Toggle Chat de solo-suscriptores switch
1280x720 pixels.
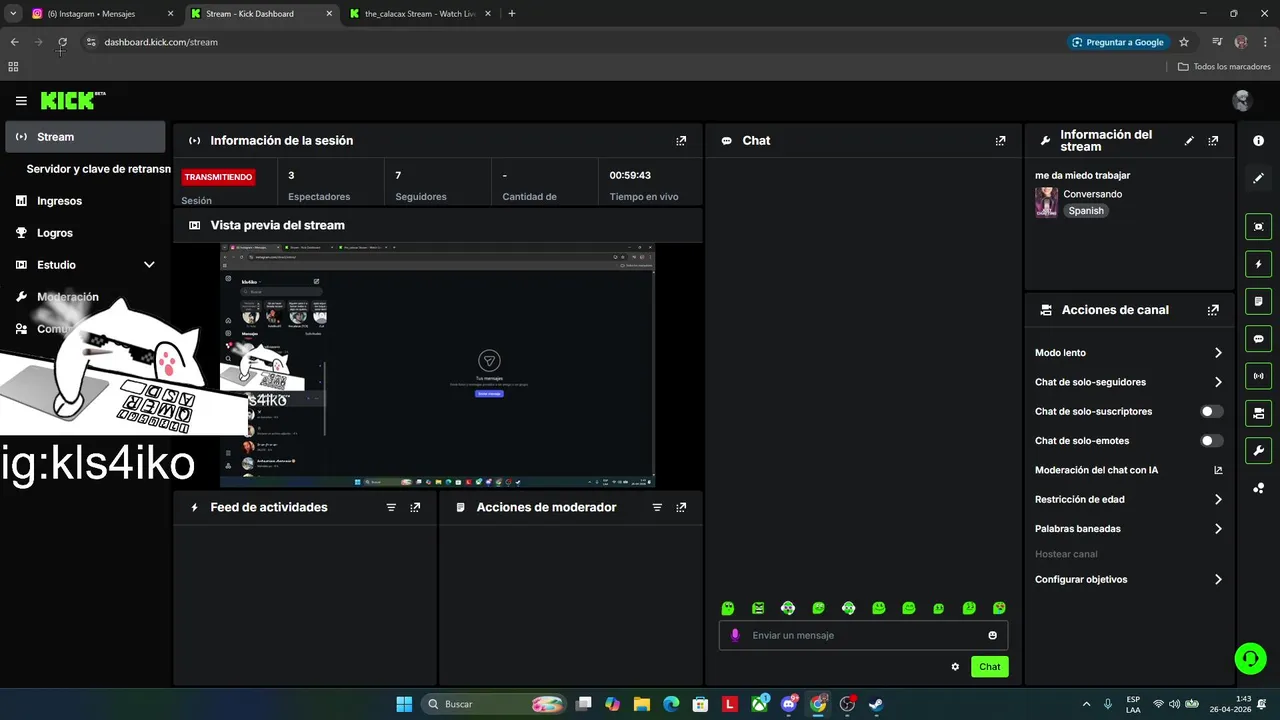coord(1211,411)
